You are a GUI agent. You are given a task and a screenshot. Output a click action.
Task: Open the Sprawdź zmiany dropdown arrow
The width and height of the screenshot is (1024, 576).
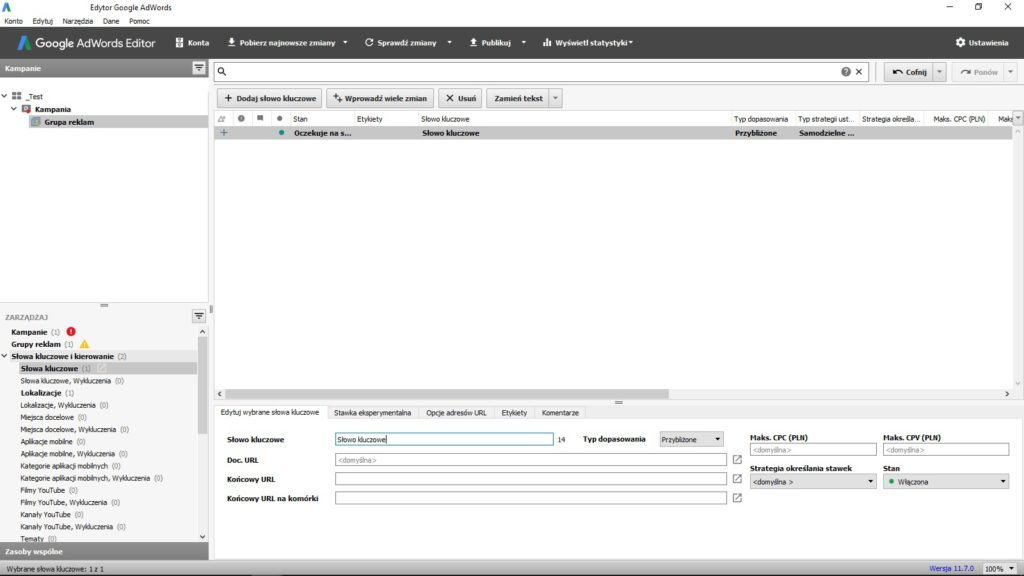449,42
